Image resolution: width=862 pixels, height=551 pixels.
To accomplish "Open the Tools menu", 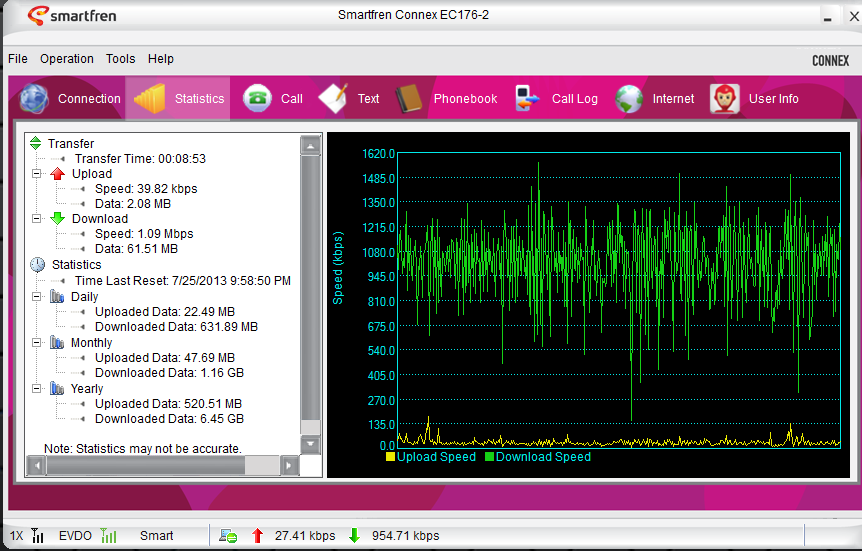I will click(x=120, y=59).
